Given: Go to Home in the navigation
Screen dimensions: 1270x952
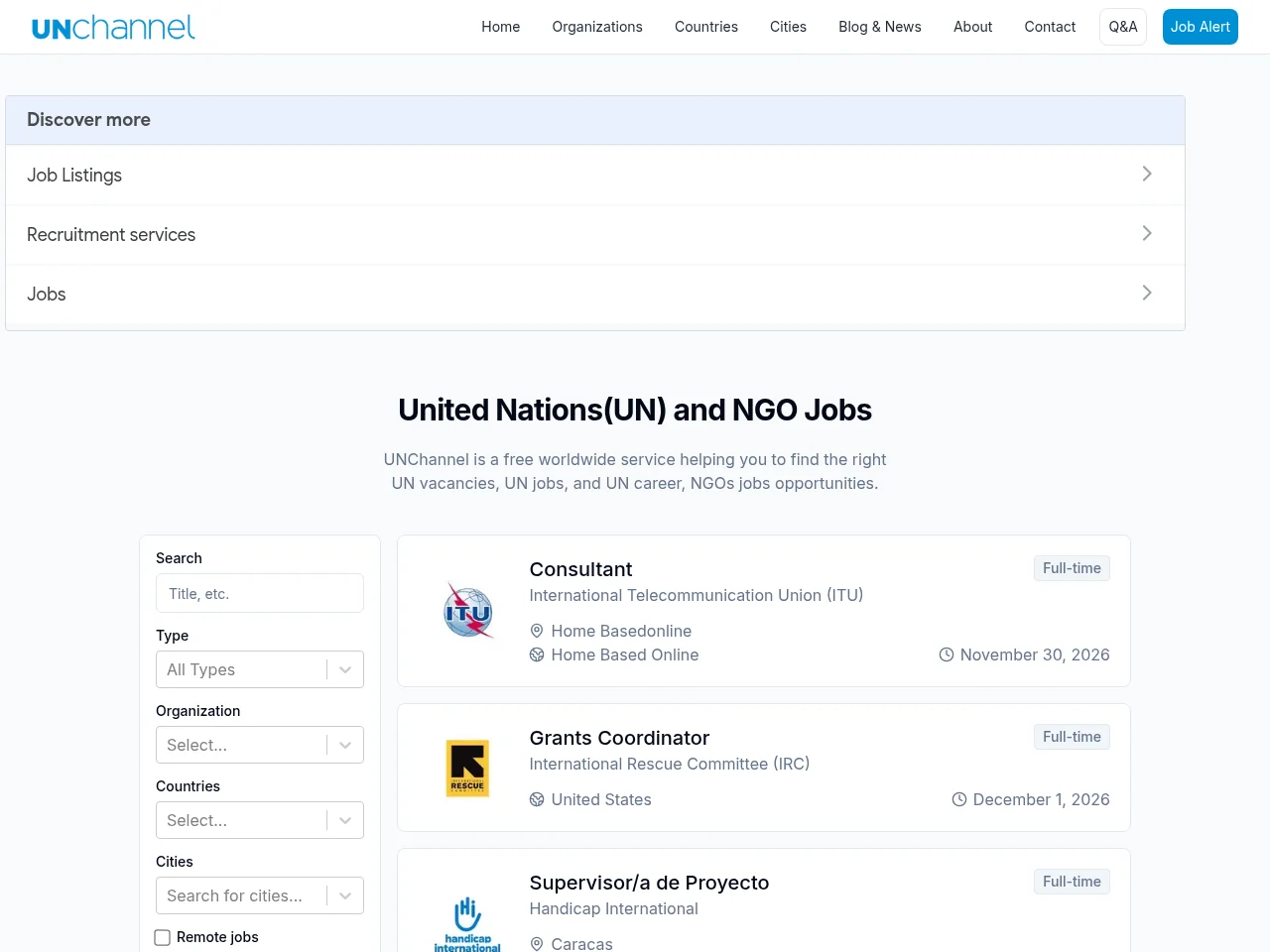Looking at the screenshot, I should [x=501, y=27].
